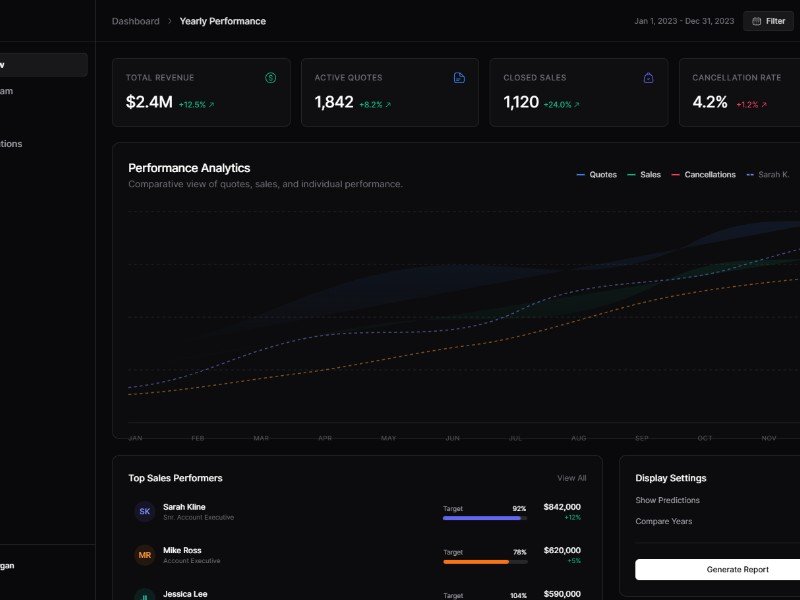The image size is (800, 600).
Task: Click the bag icon in Closed Sales card
Action: [x=648, y=78]
